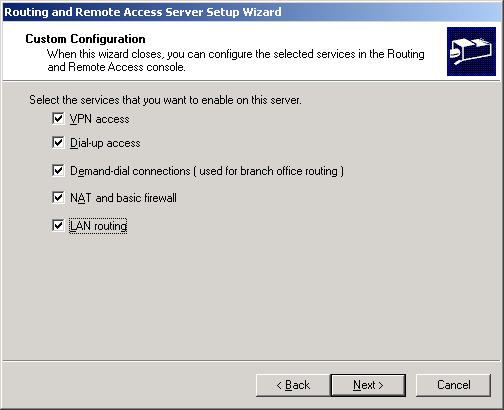Toggle the Dial-up access checkbox

(58, 143)
